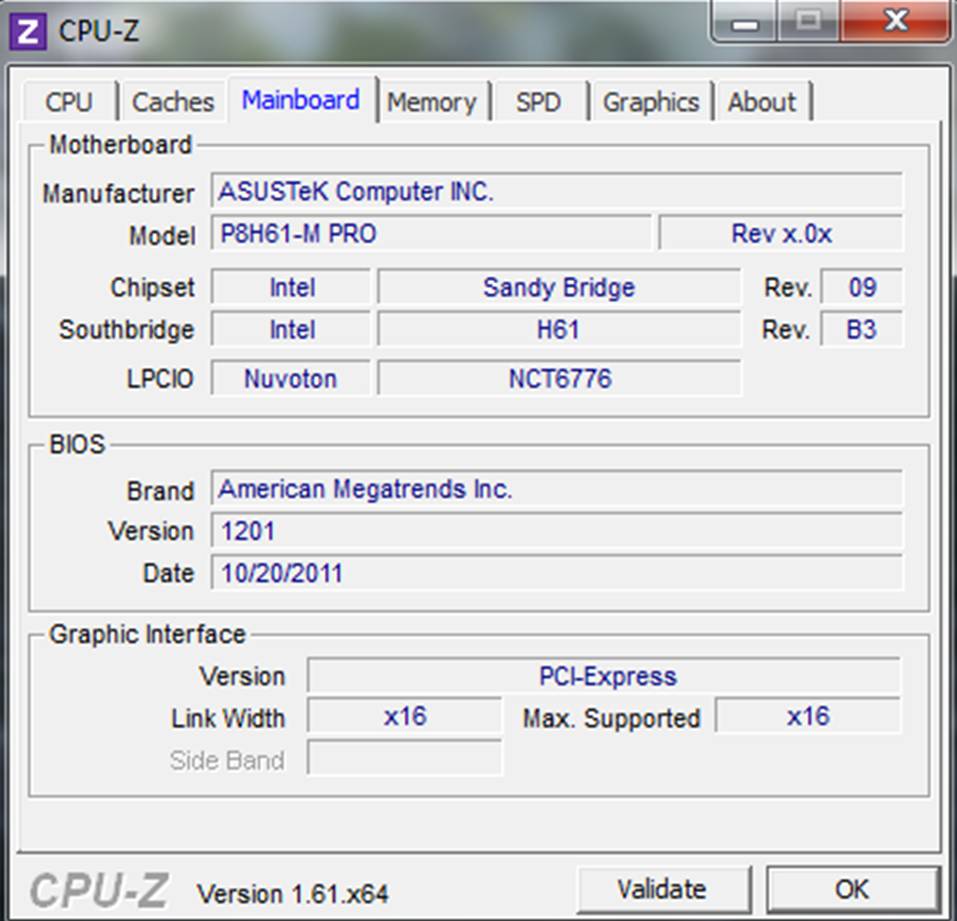
Task: Close the CPU-Z window
Action: [895, 22]
